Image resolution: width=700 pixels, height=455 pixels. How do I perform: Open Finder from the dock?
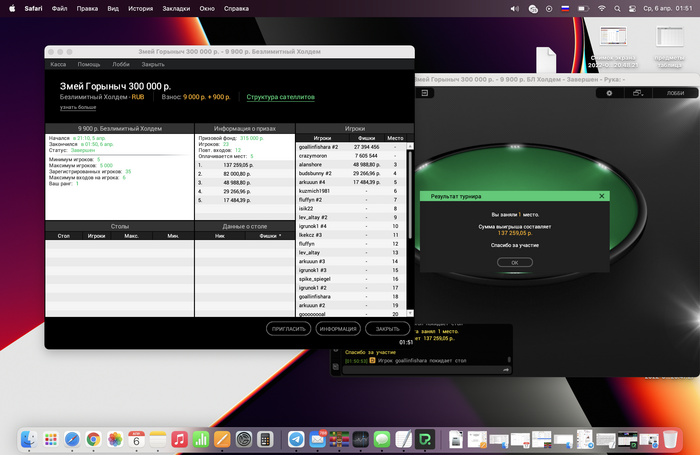point(29,440)
